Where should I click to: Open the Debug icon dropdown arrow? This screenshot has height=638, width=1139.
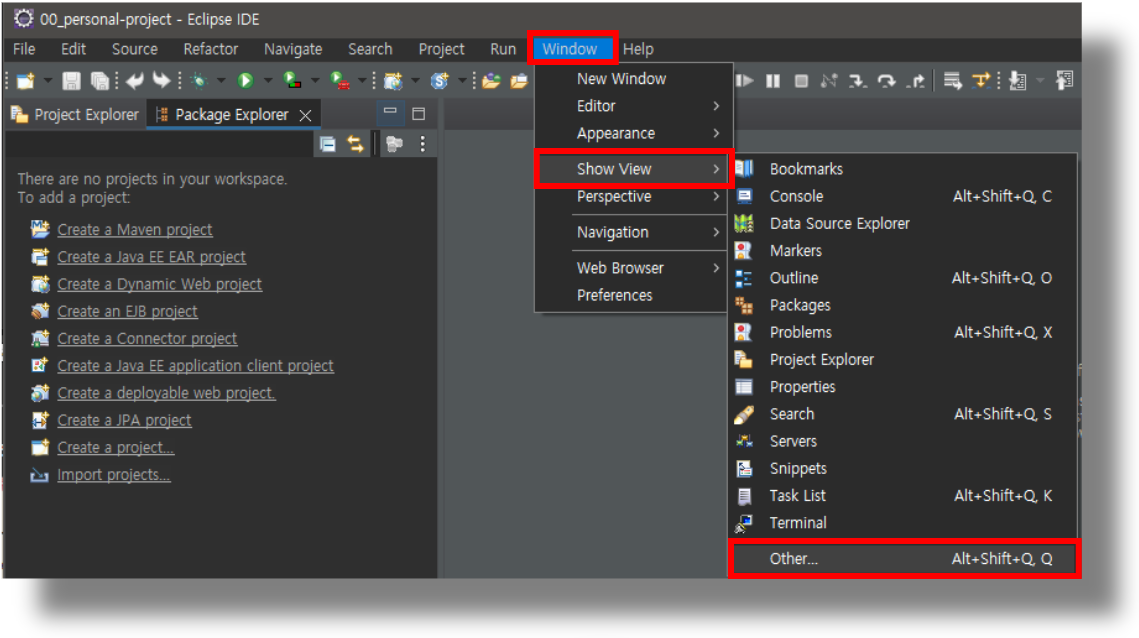[220, 81]
